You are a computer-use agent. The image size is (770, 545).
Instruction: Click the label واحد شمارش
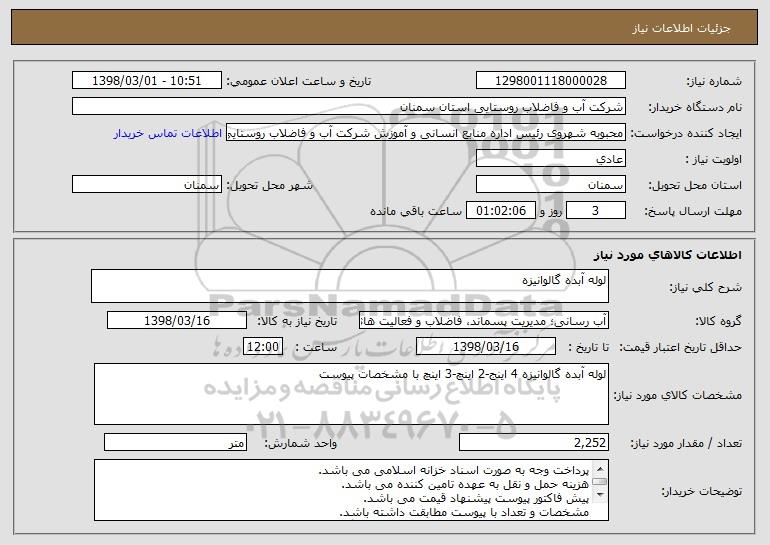pyautogui.click(x=301, y=443)
